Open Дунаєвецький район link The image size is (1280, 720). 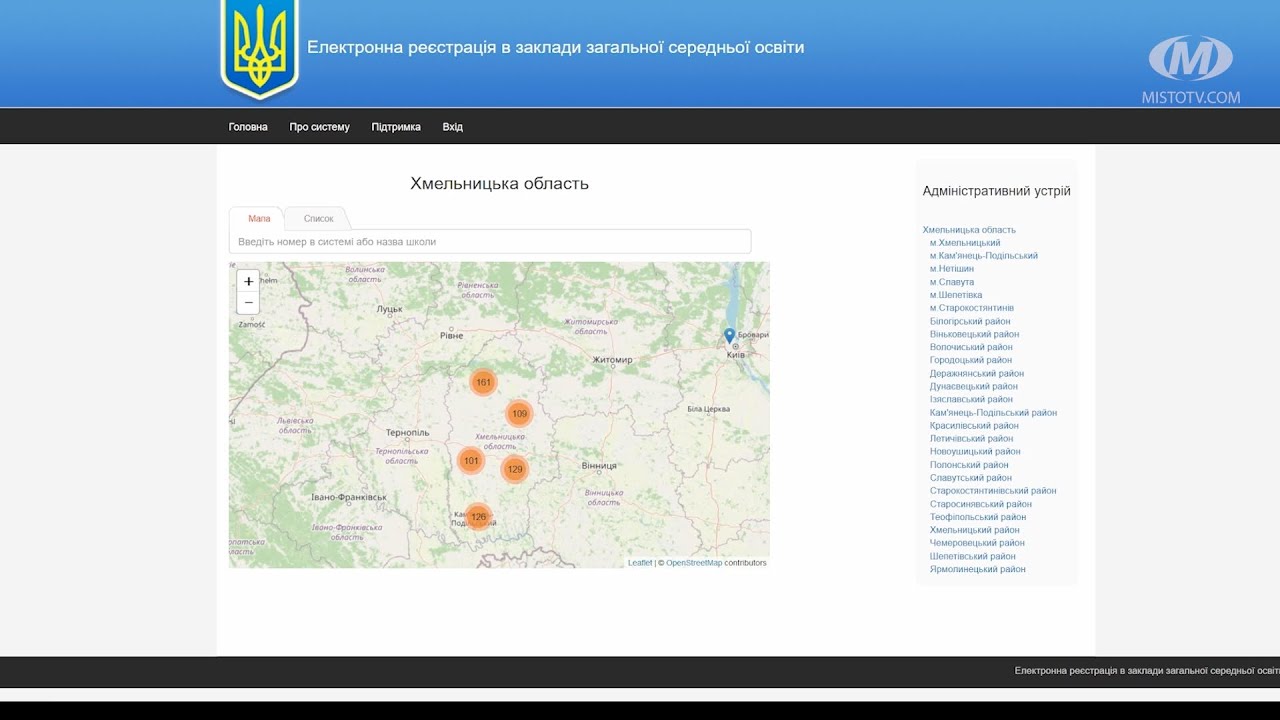pos(974,386)
